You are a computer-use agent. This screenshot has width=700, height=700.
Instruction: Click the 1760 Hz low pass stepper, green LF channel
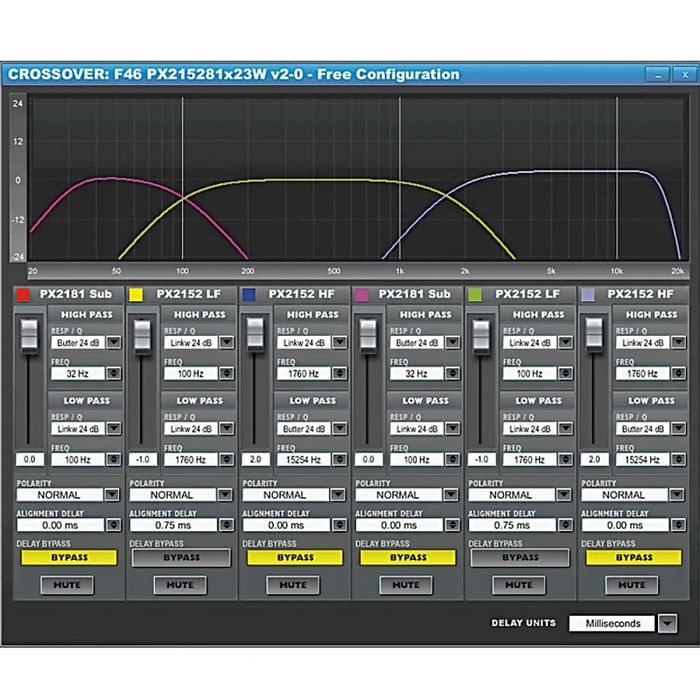566,459
